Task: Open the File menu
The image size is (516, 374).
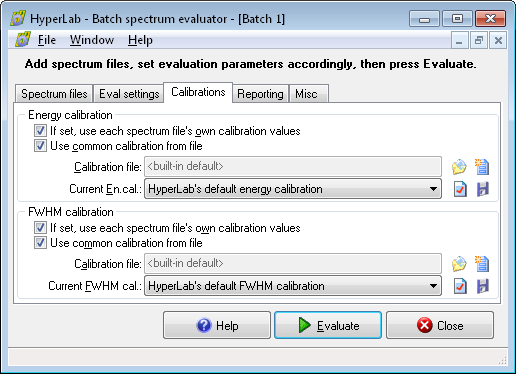Action: point(47,40)
